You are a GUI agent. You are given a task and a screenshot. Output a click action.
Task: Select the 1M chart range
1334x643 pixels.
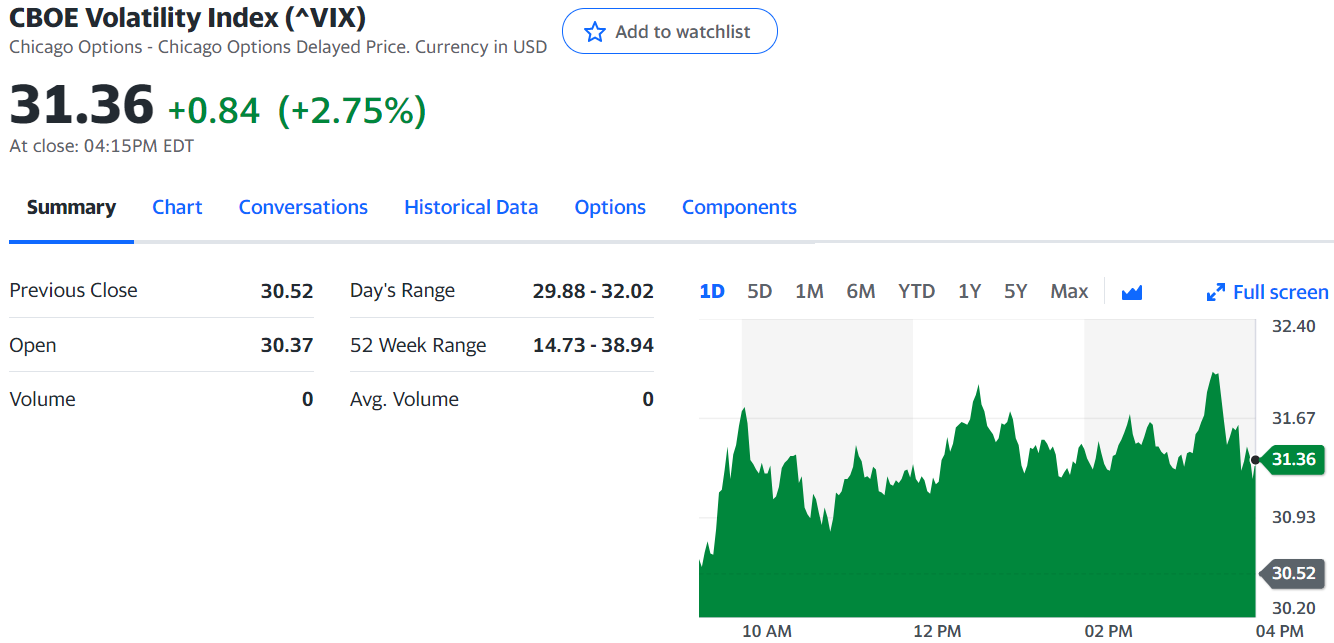[x=809, y=291]
